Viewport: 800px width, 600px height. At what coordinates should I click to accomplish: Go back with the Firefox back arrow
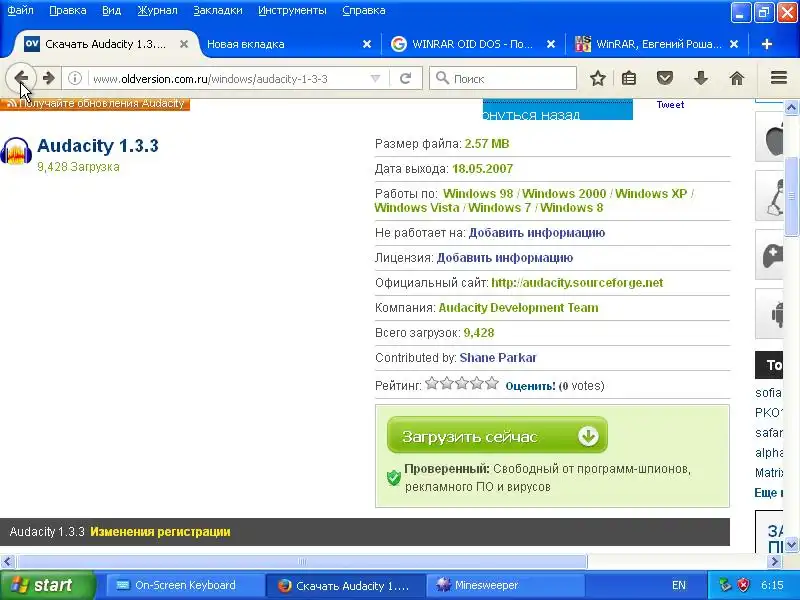point(21,78)
